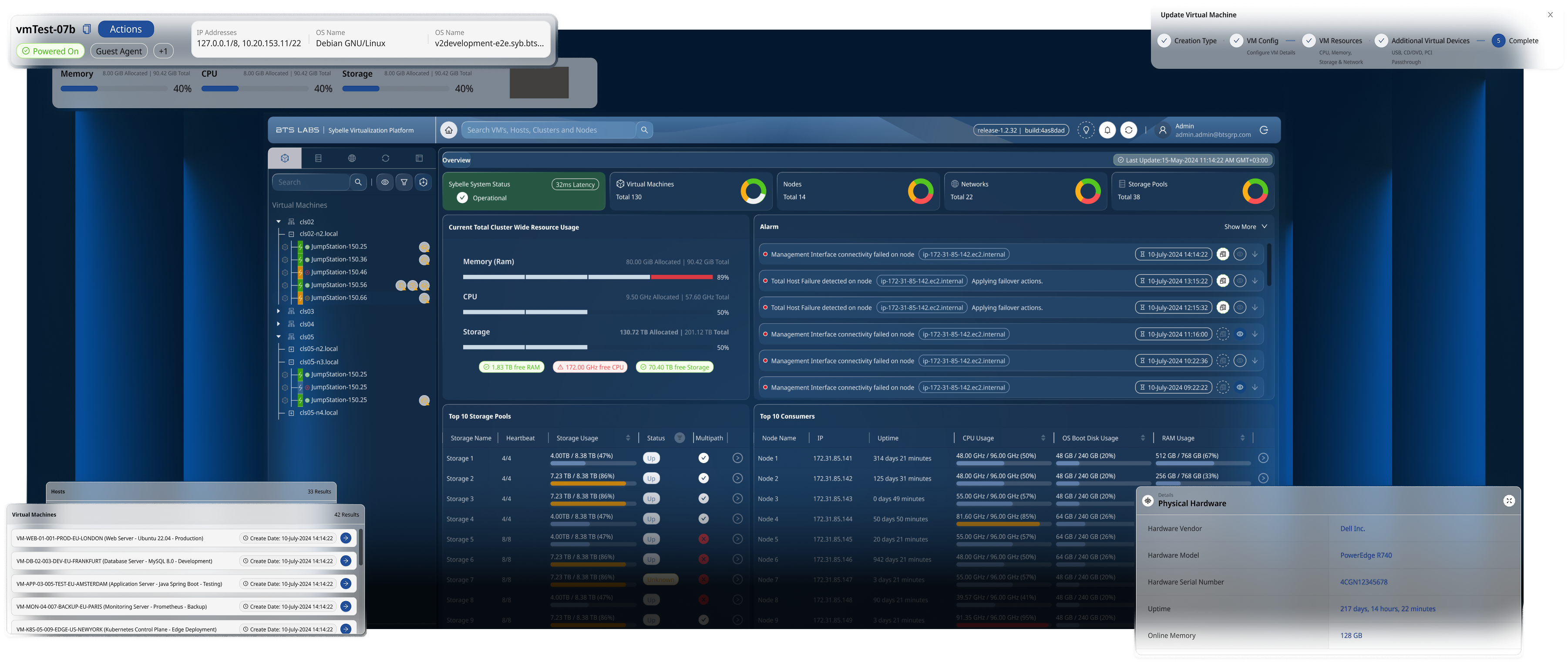Click the sidebar search magnifier icon
This screenshot has height=663, width=1568.
(359, 182)
